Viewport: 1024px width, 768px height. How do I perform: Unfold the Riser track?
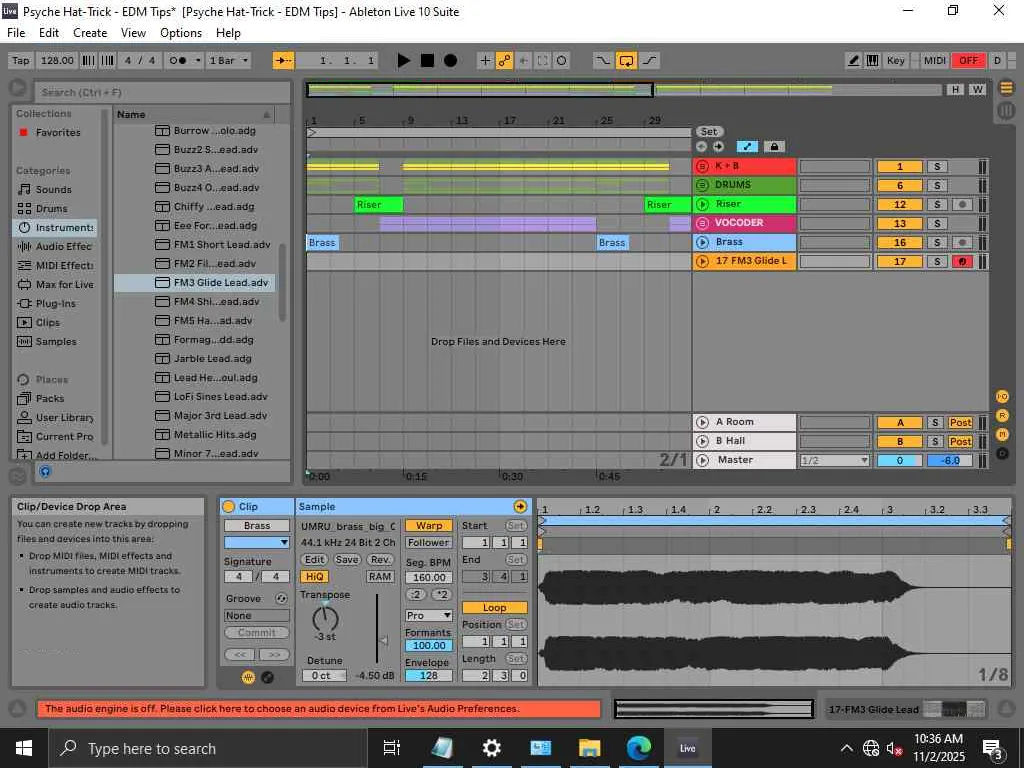pyautogui.click(x=702, y=204)
